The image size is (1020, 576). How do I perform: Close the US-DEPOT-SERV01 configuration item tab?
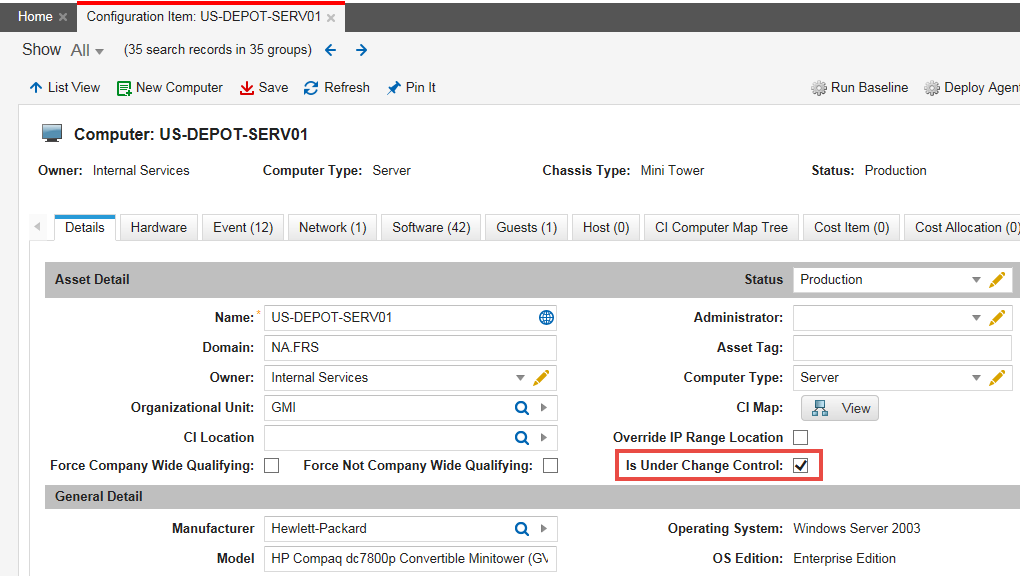click(331, 18)
